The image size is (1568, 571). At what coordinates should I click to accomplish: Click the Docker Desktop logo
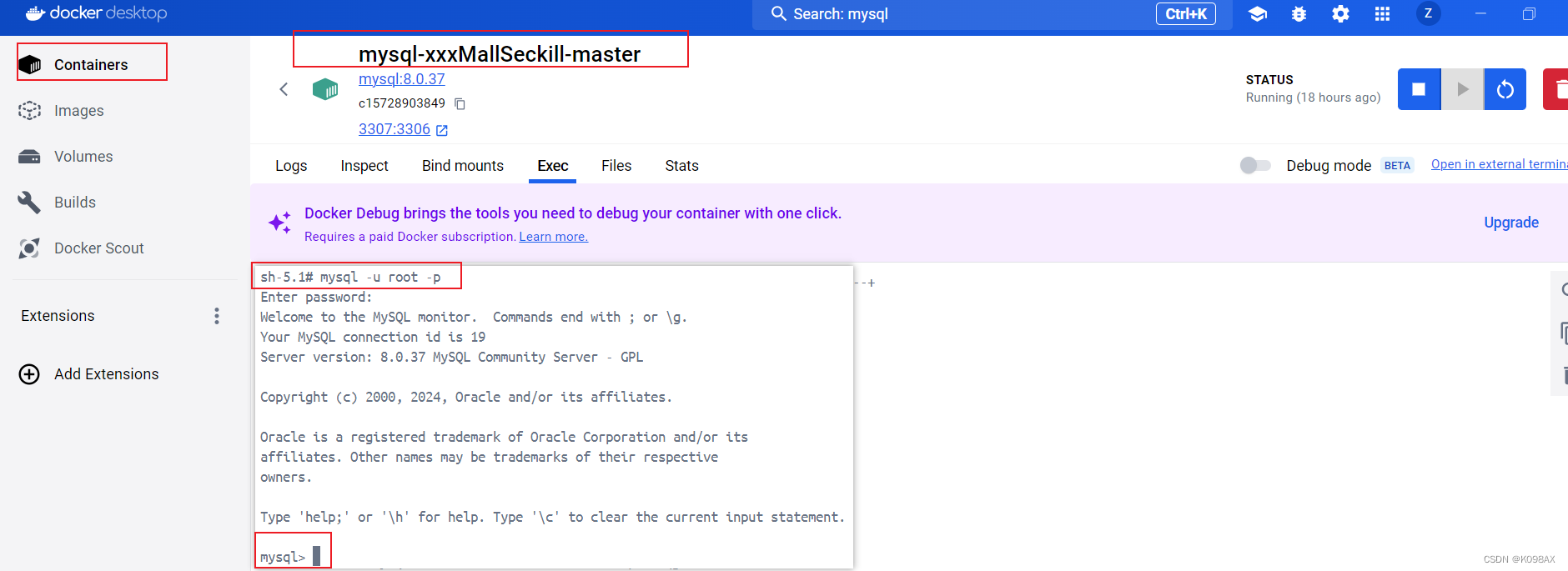96,13
